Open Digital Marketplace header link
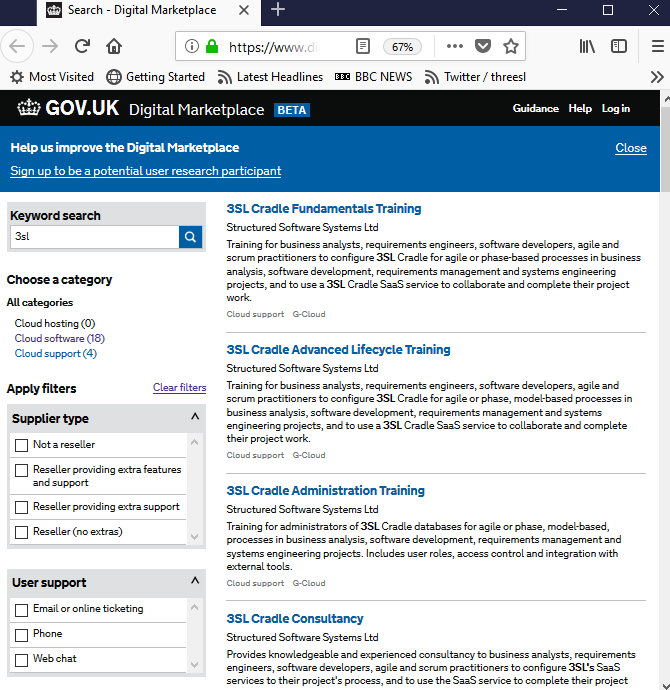Screen dimensions: 670x690 click(x=196, y=110)
